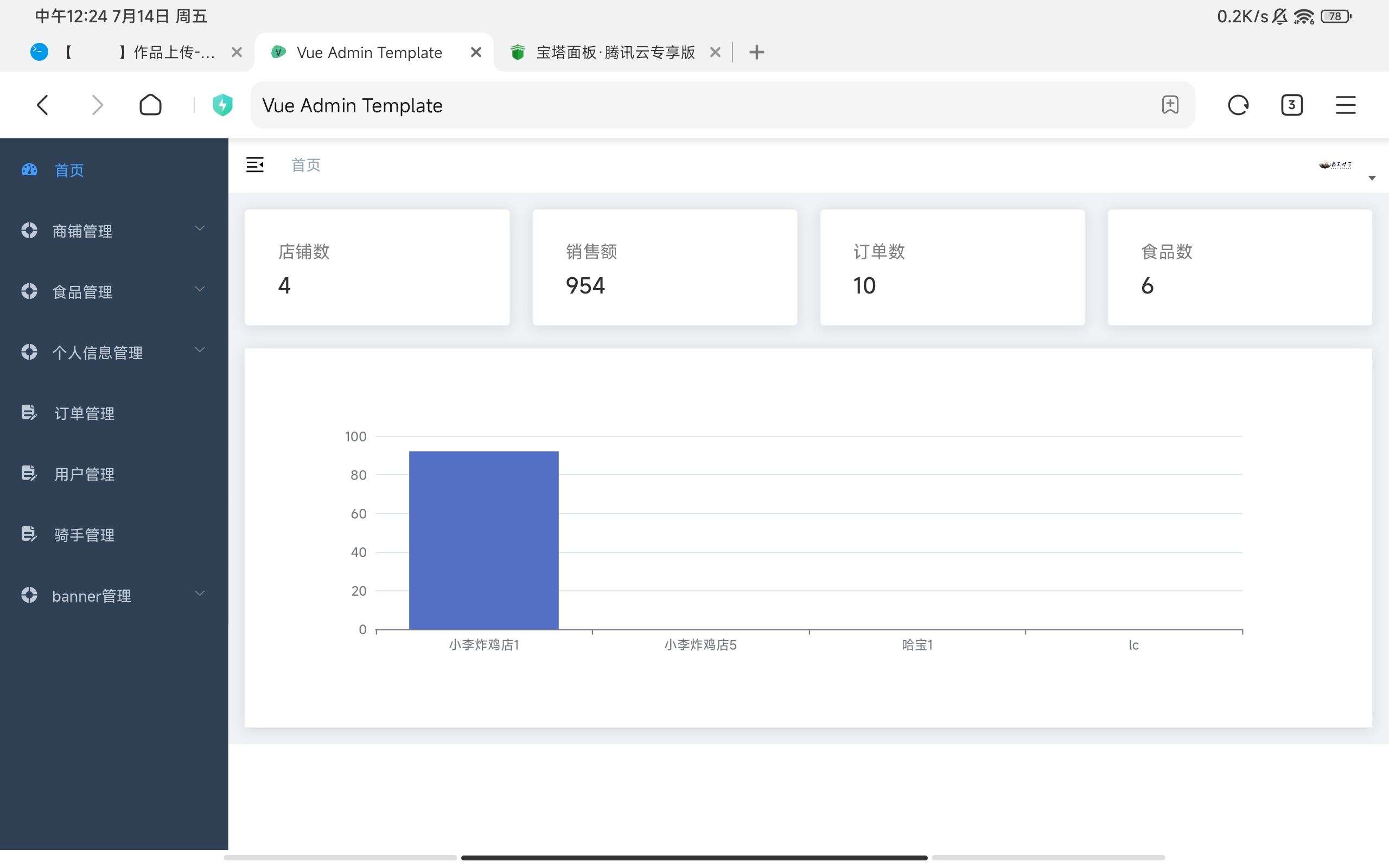Click the icon next to 商铺管理
The height and width of the screenshot is (868, 1389).
pos(29,230)
